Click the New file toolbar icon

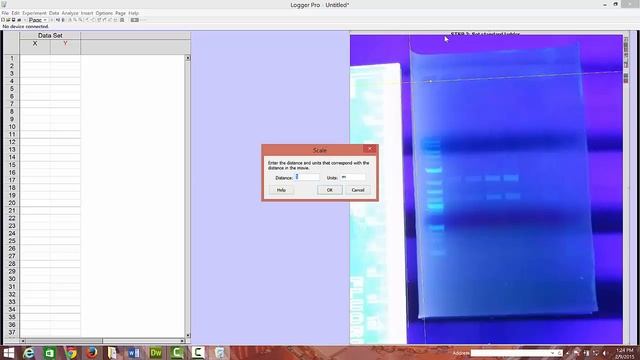[3, 20]
